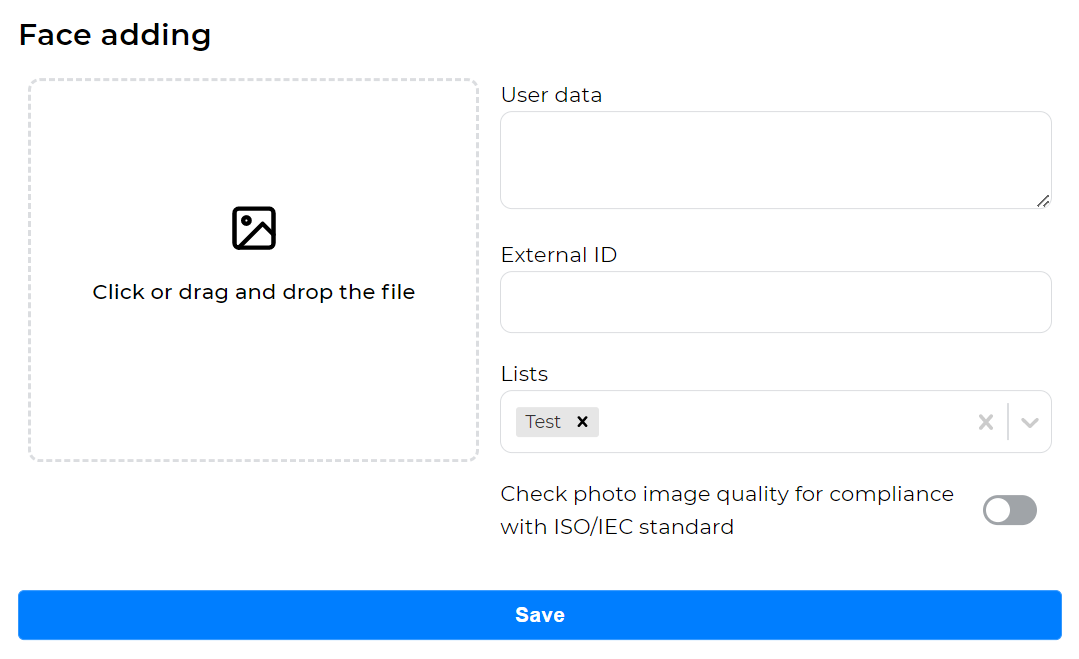Click the Face adding heading
Viewport: 1079px width, 659px height.
tap(114, 34)
